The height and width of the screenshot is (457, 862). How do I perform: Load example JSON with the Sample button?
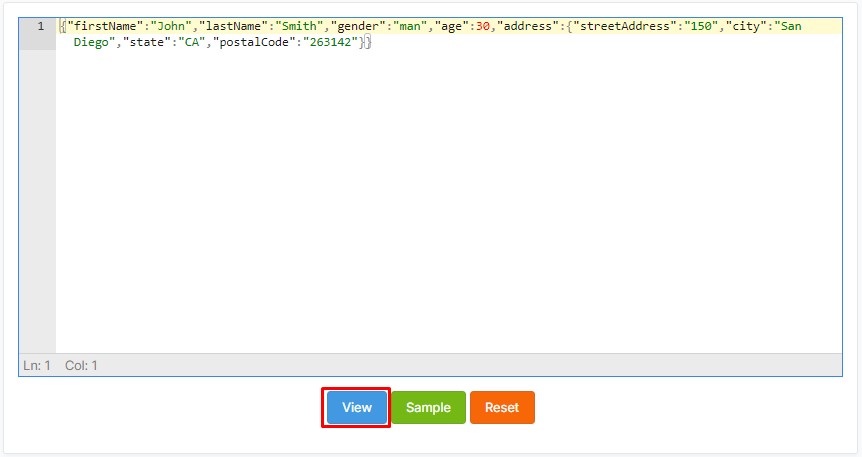coord(428,408)
